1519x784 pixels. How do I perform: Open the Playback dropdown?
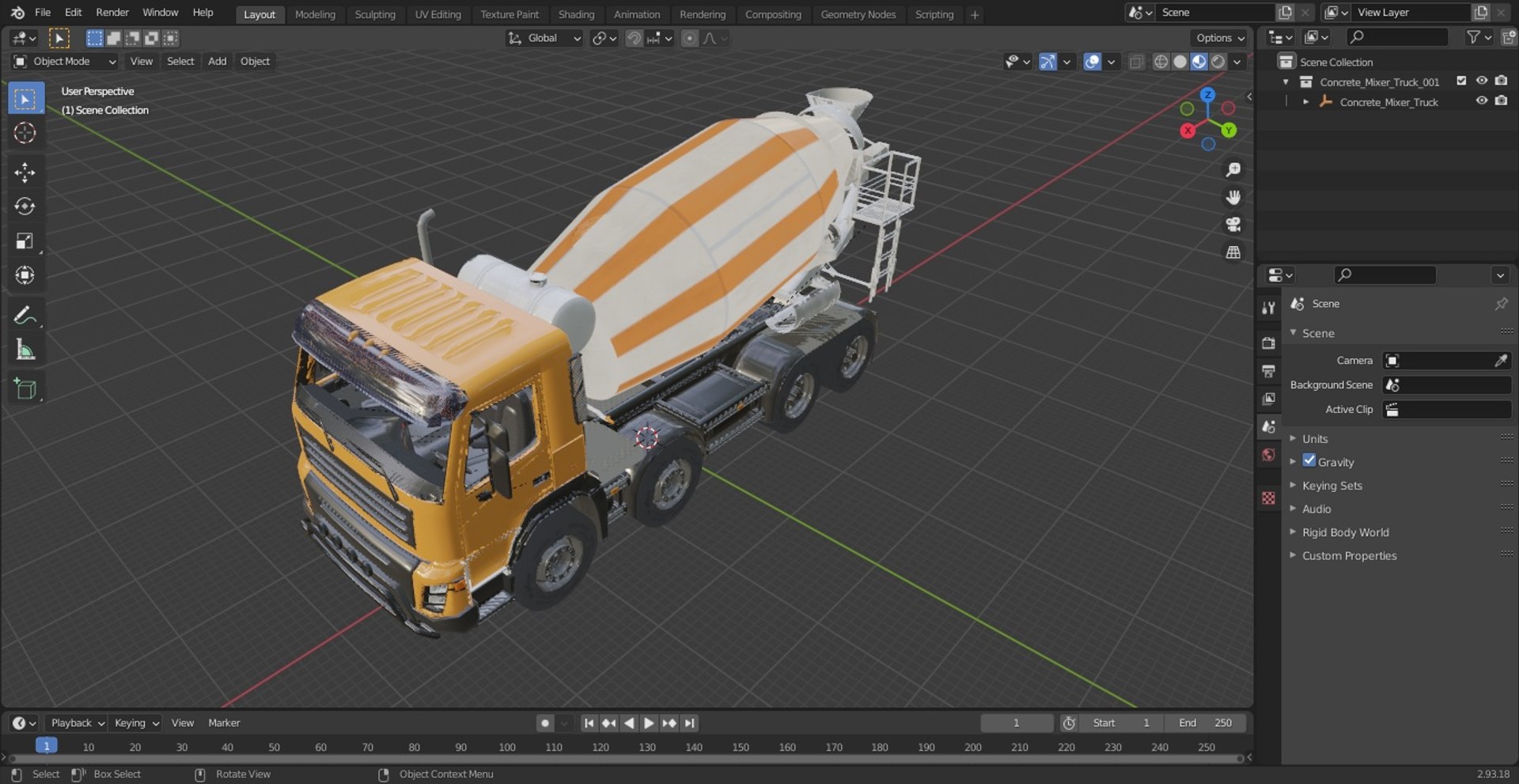77,723
